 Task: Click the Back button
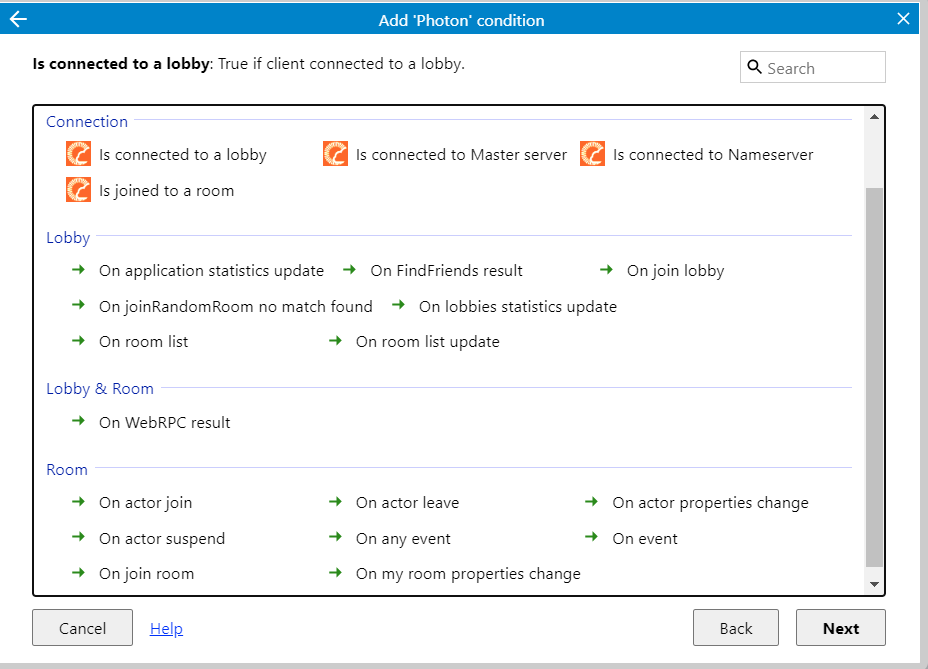click(x=736, y=628)
